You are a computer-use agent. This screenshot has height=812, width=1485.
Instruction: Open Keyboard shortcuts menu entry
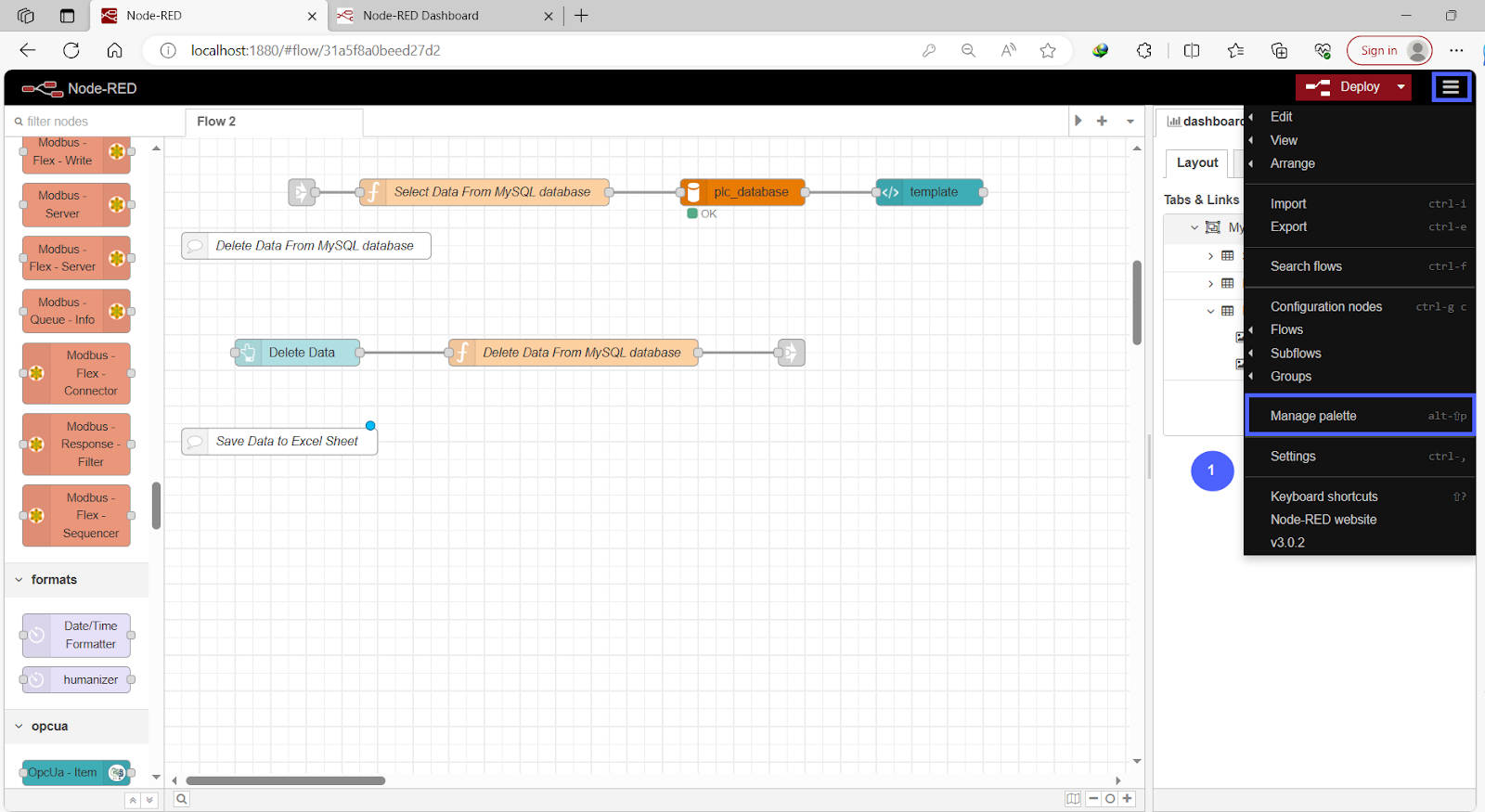pyautogui.click(x=1360, y=496)
